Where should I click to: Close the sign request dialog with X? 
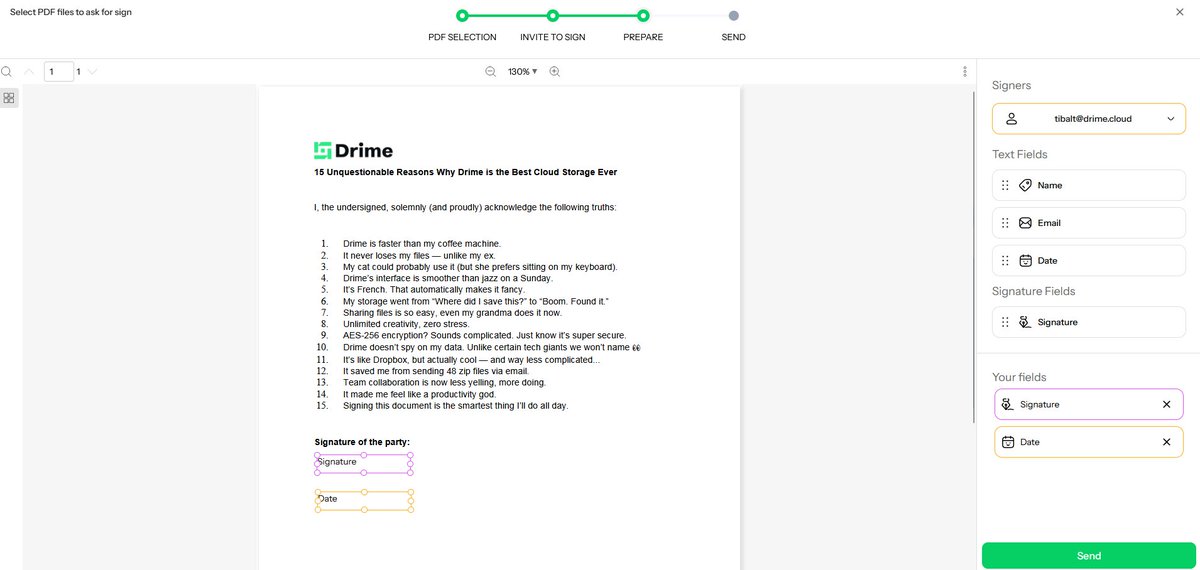coord(1180,12)
